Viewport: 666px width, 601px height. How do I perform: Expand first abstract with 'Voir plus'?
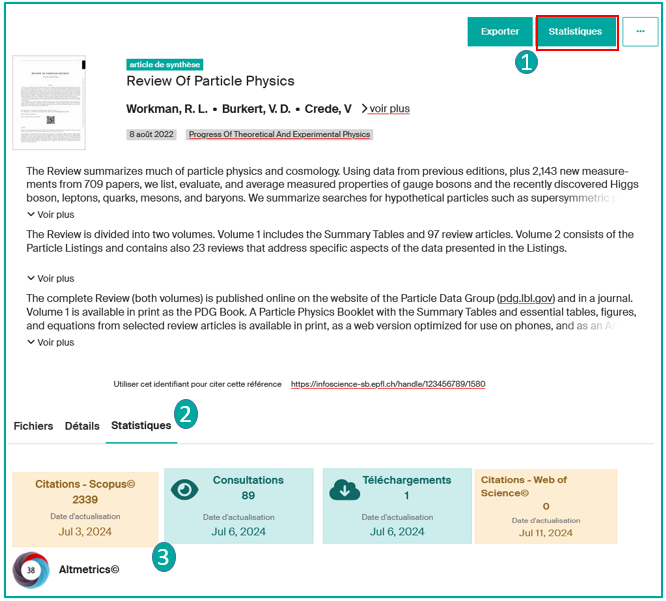[x=50, y=215]
